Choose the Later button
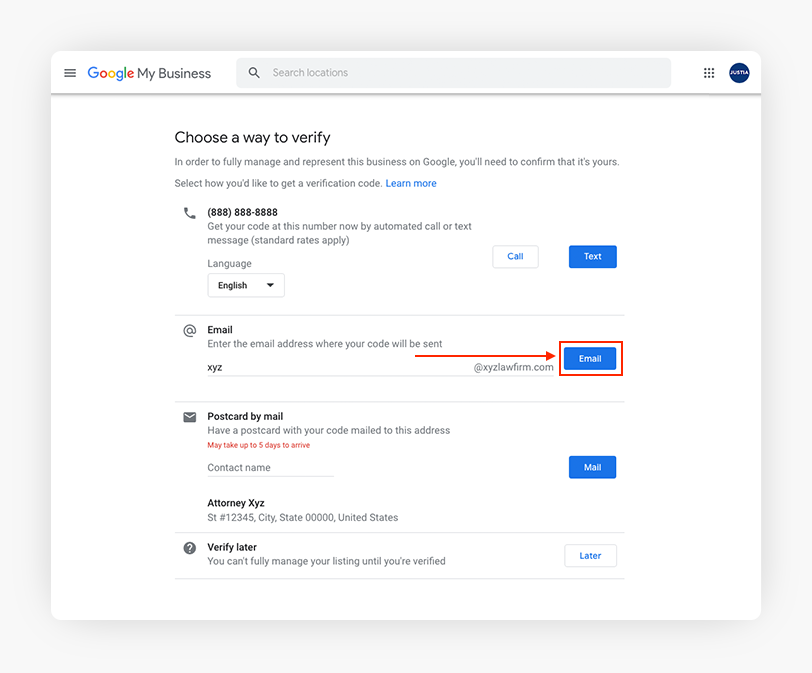The height and width of the screenshot is (673, 812). pos(590,556)
